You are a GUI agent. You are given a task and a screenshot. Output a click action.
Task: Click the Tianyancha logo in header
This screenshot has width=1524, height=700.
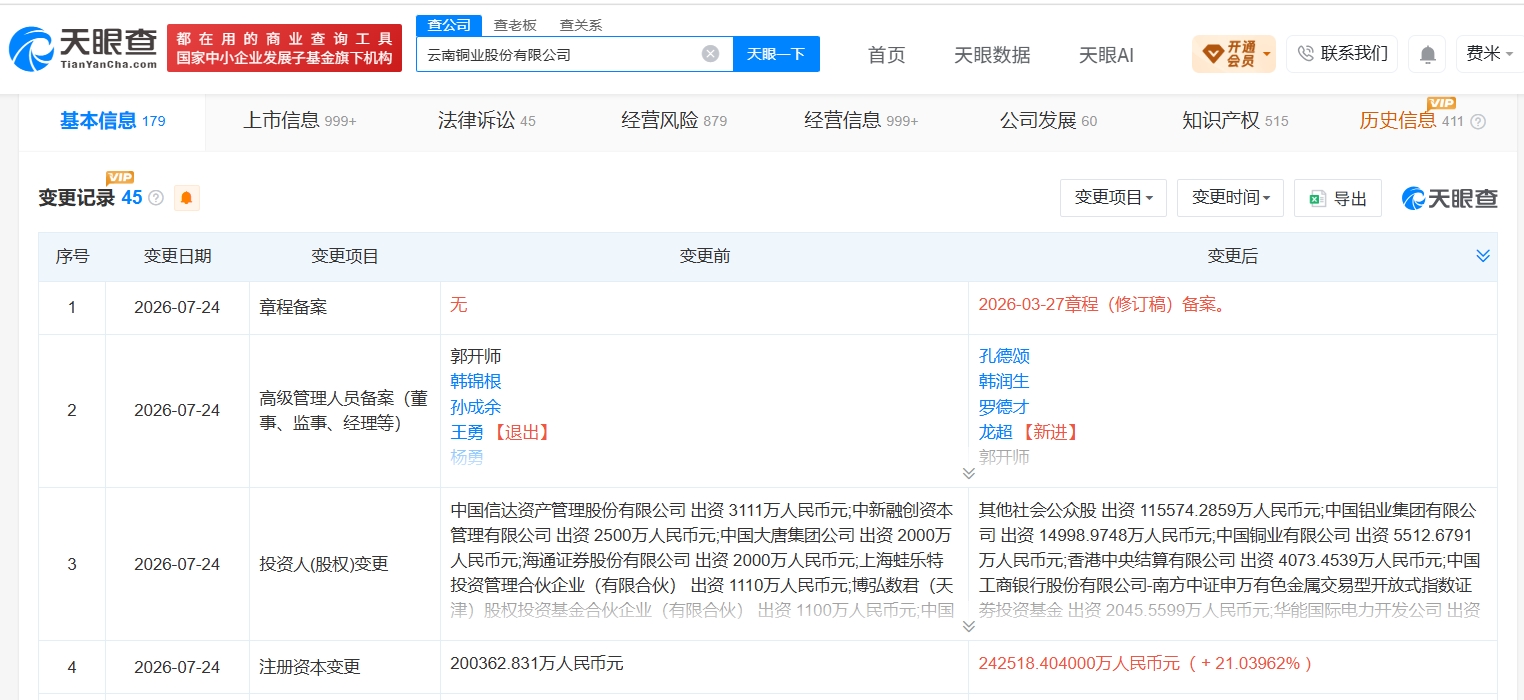click(84, 47)
